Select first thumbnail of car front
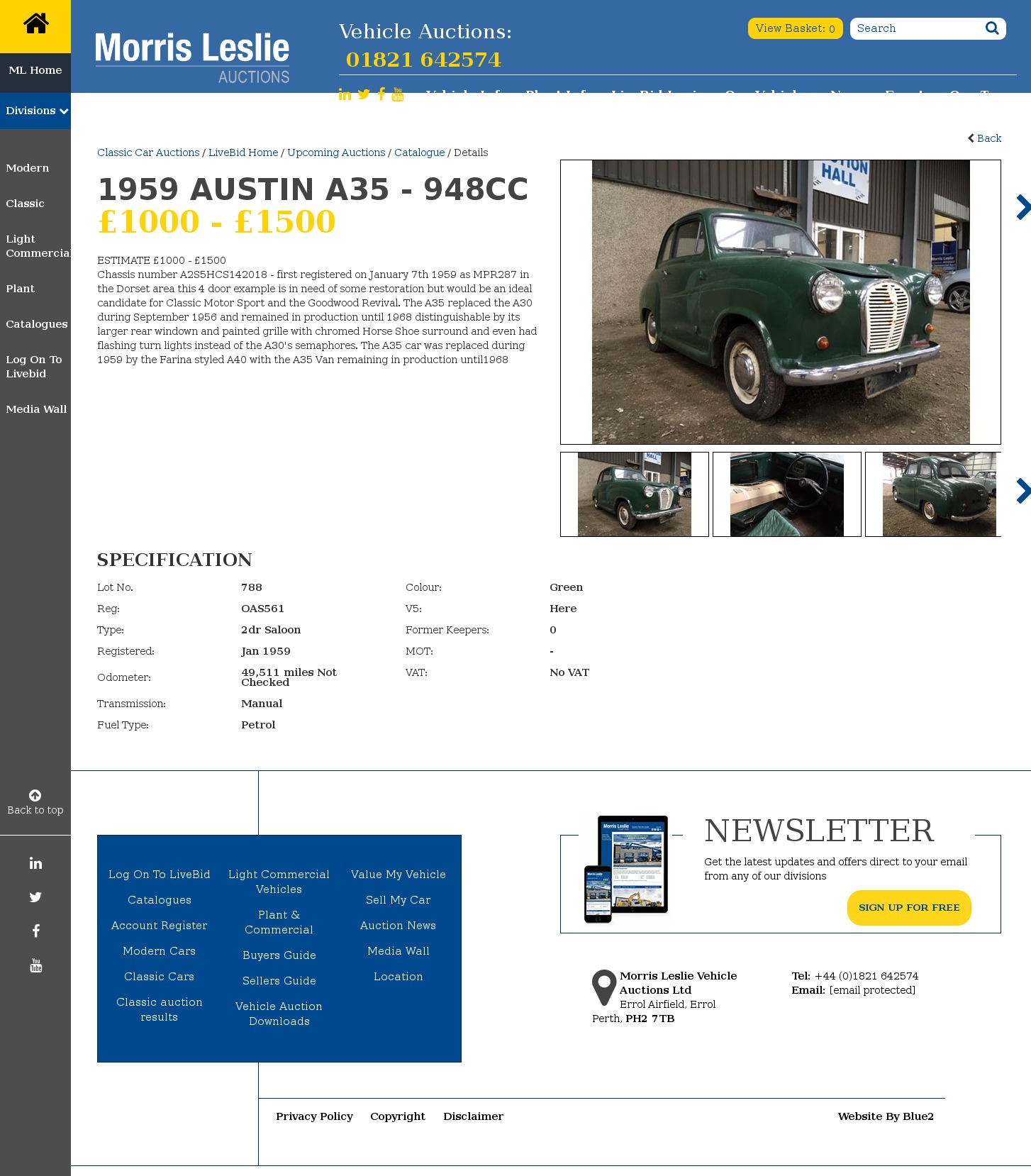 point(635,494)
